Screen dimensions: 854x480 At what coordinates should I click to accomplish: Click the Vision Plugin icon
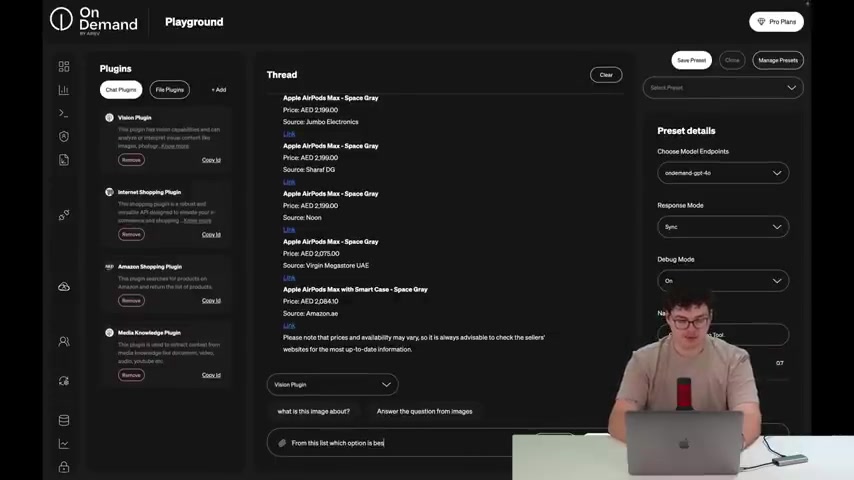point(109,118)
